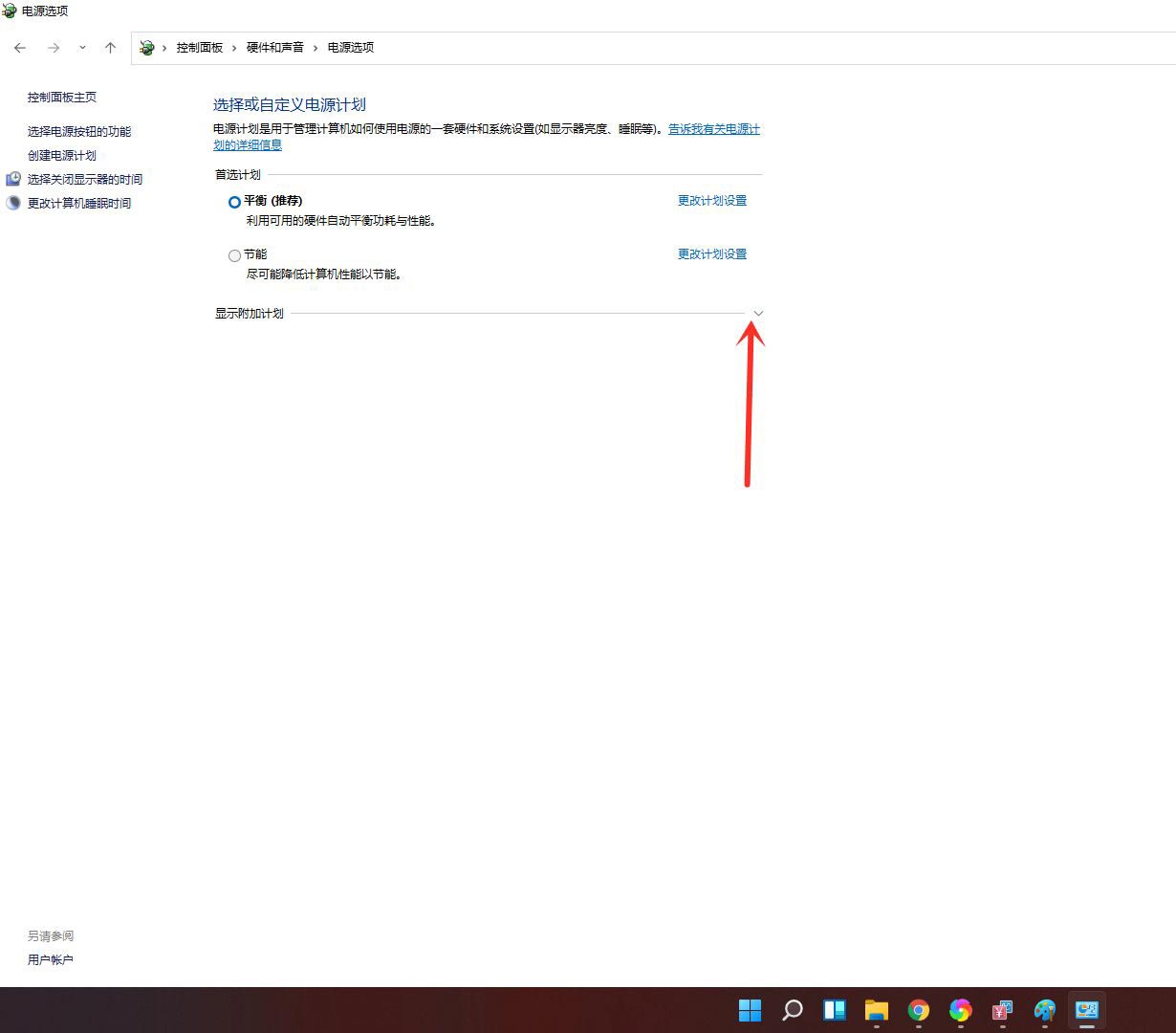Open the Start menu from the taskbar
The width and height of the screenshot is (1176, 1033).
pos(751,1009)
